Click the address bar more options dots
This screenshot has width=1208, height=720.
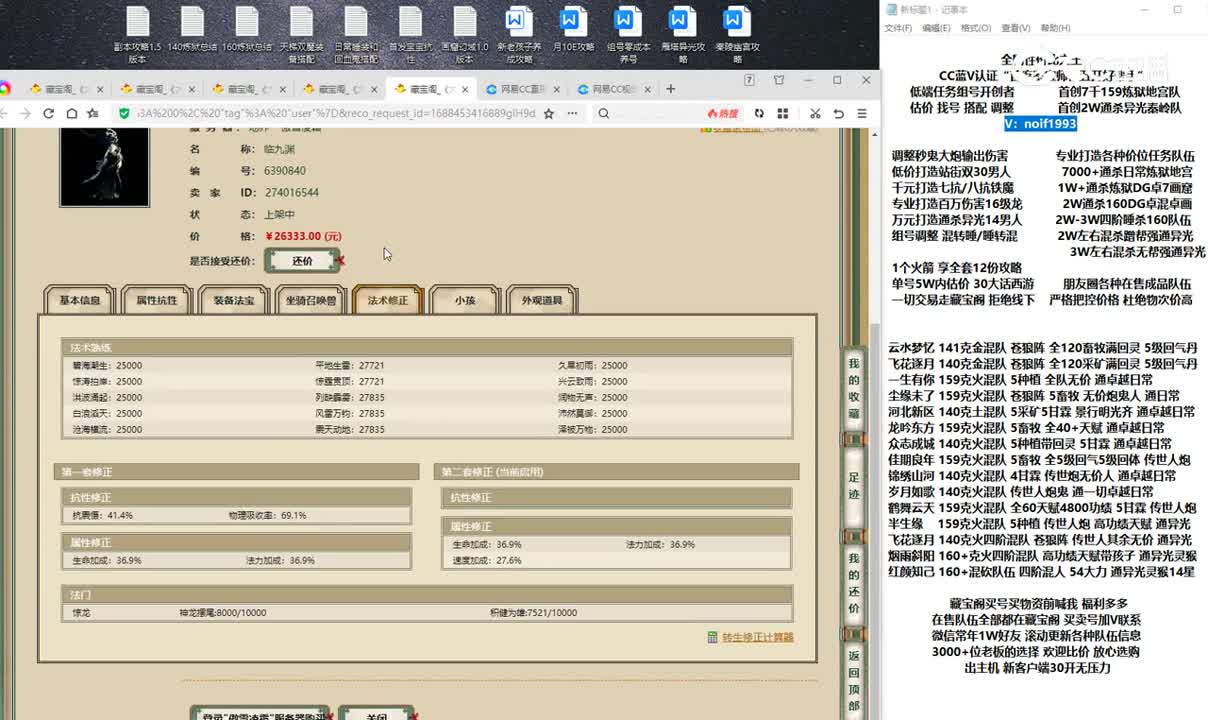coord(573,114)
